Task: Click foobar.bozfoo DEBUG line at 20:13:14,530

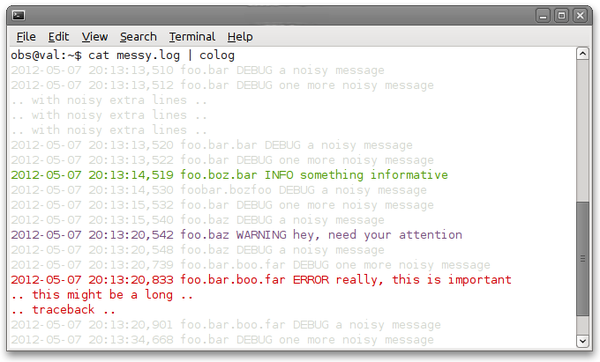Action: pos(218,190)
